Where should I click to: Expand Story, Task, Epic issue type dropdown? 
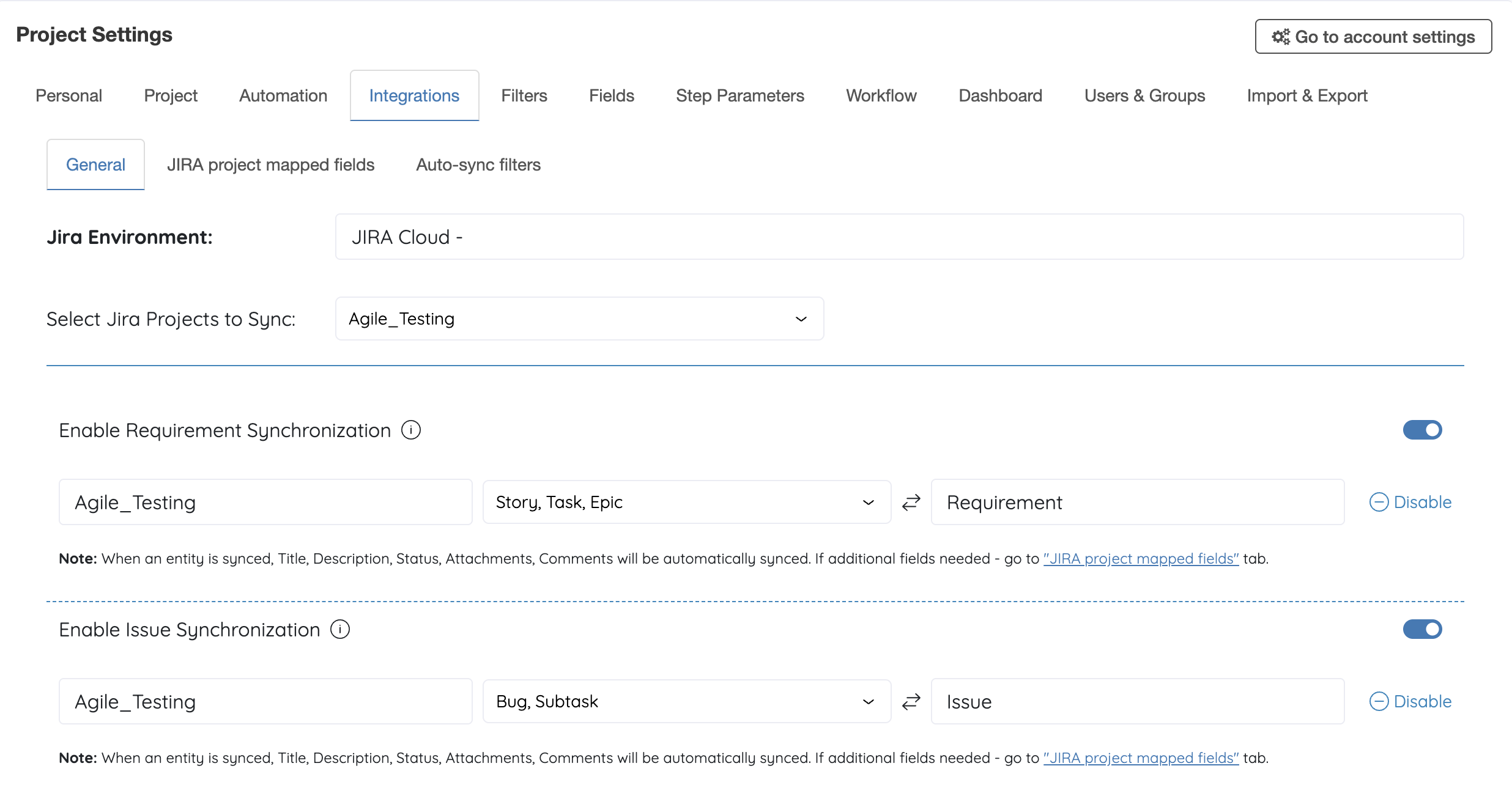[686, 503]
